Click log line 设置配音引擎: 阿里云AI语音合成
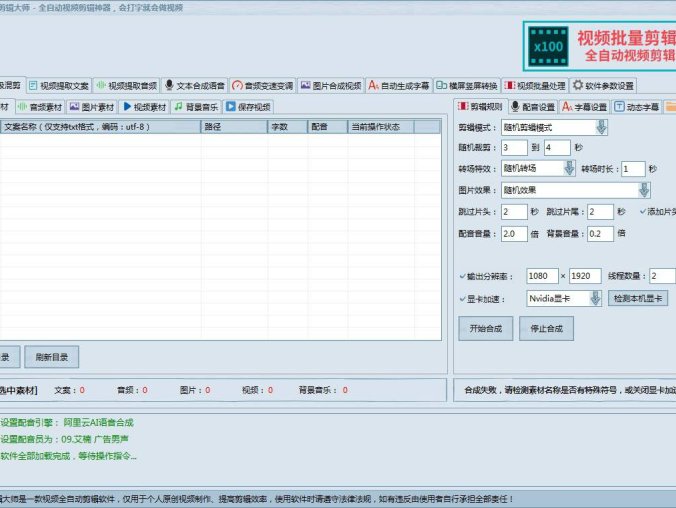This screenshot has height=508, width=676. (x=67, y=423)
